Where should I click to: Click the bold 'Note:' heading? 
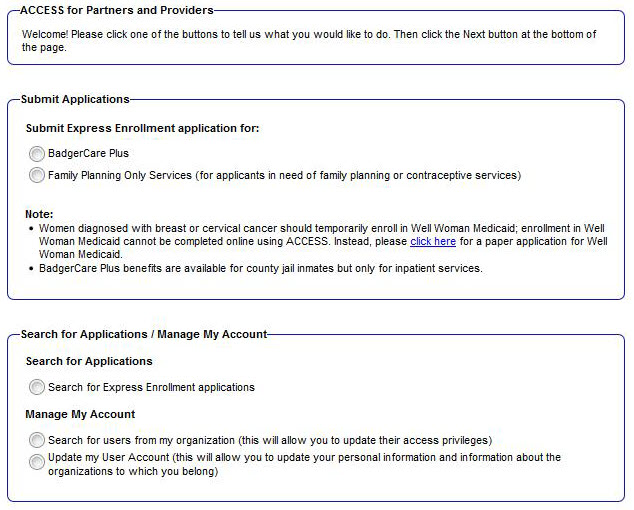click(39, 214)
